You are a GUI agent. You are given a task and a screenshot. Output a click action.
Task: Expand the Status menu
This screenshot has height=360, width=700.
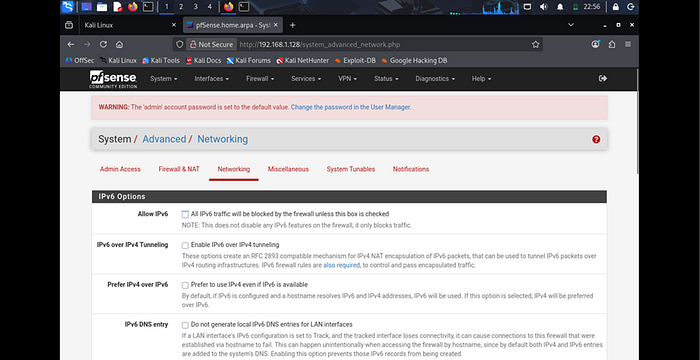coord(386,79)
